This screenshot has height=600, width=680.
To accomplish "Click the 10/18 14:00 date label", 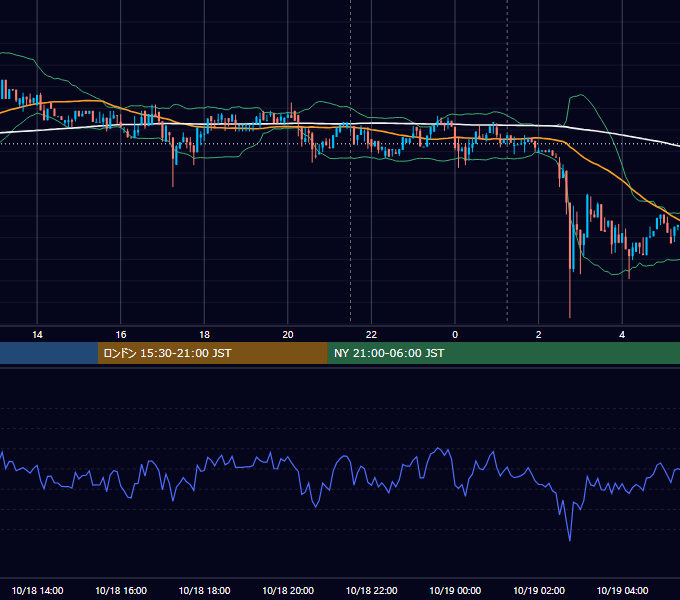I will click(x=37, y=590).
